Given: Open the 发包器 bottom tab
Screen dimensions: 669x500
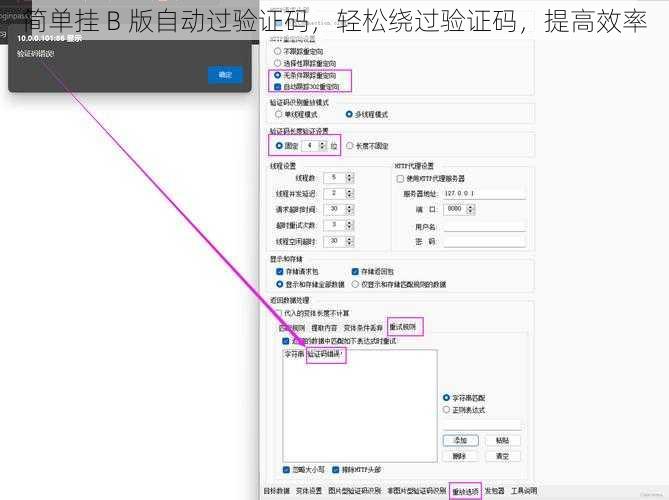Looking at the screenshot, I should click(x=494, y=491).
